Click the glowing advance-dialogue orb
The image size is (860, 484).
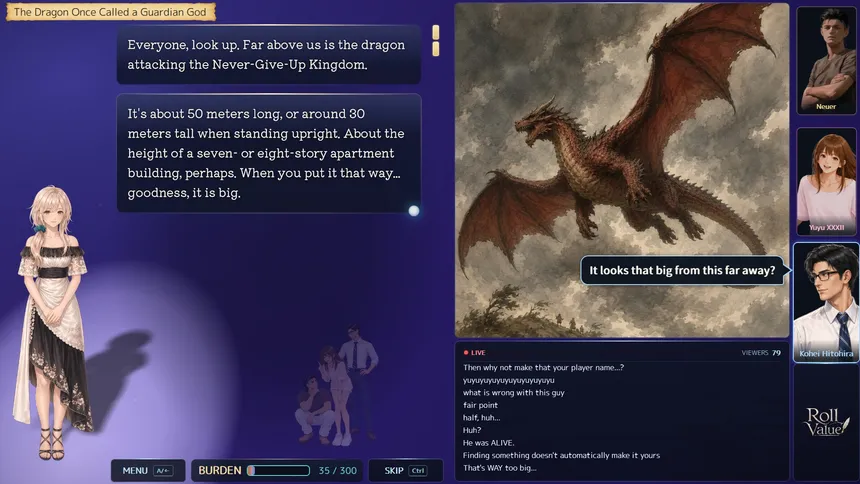tap(414, 211)
